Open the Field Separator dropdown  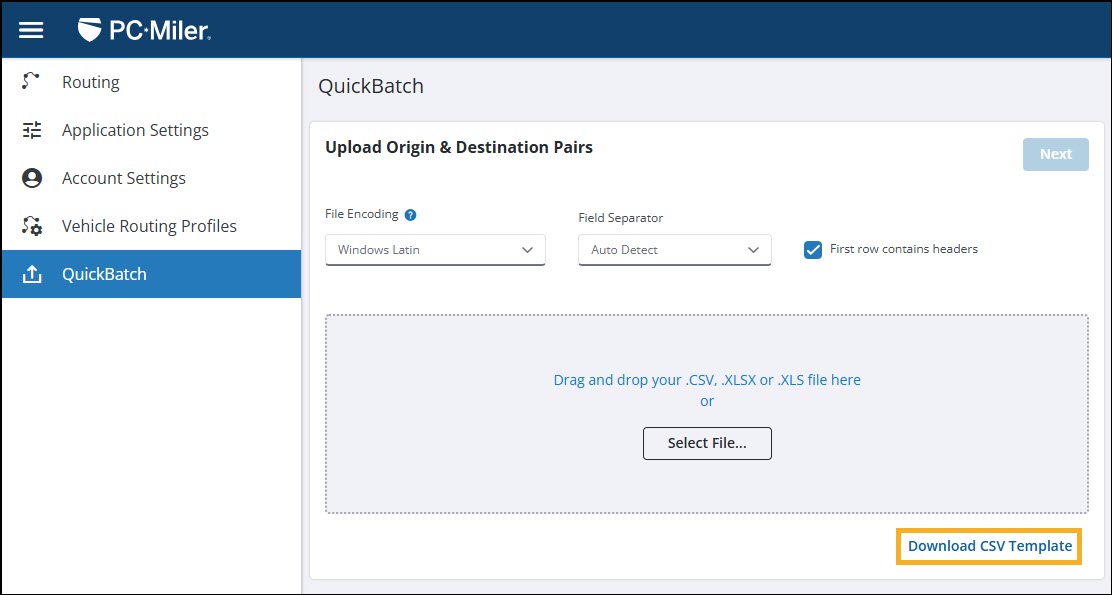(x=674, y=249)
